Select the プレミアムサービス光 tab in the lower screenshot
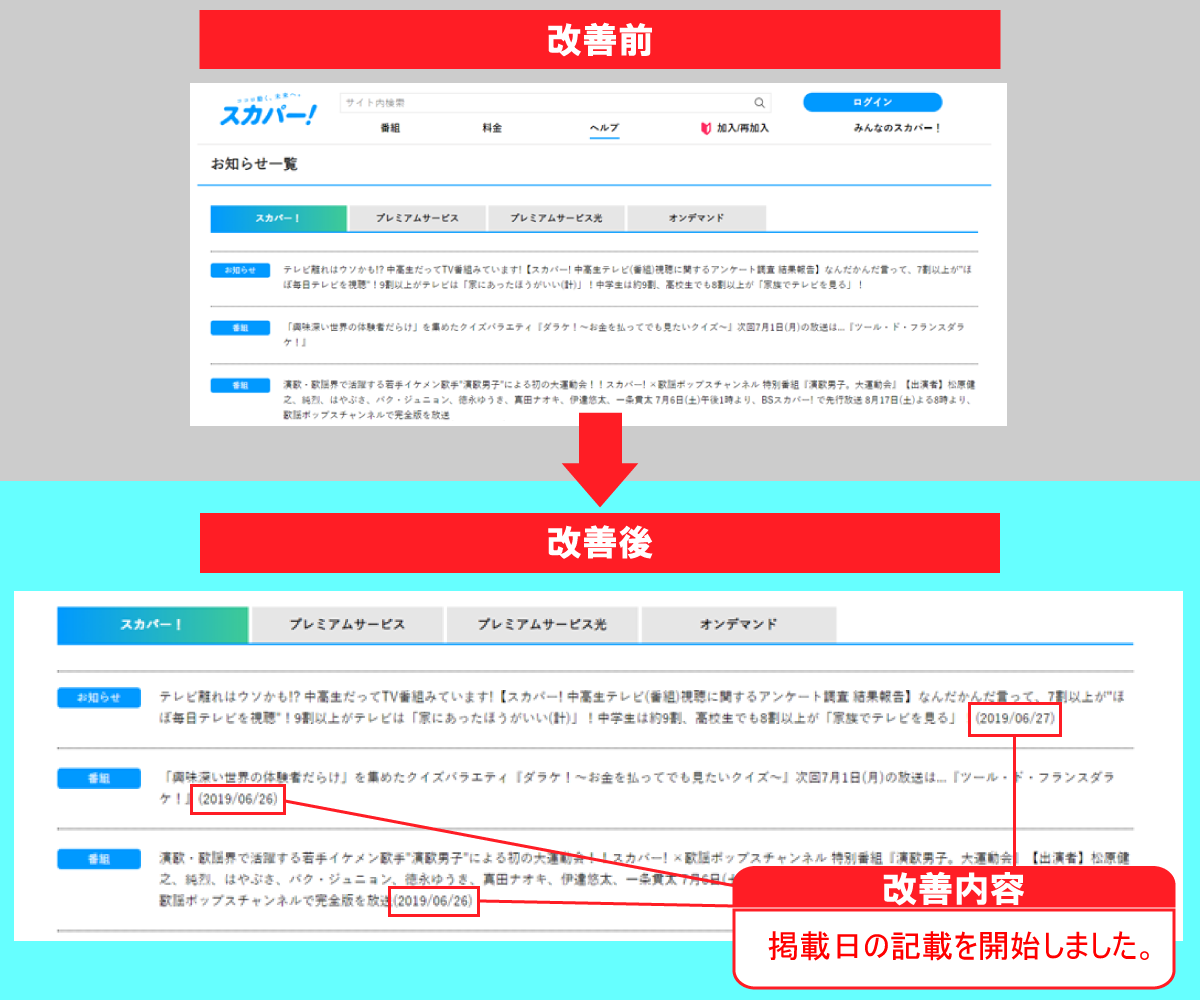Viewport: 1200px width, 1000px height. coord(542,624)
